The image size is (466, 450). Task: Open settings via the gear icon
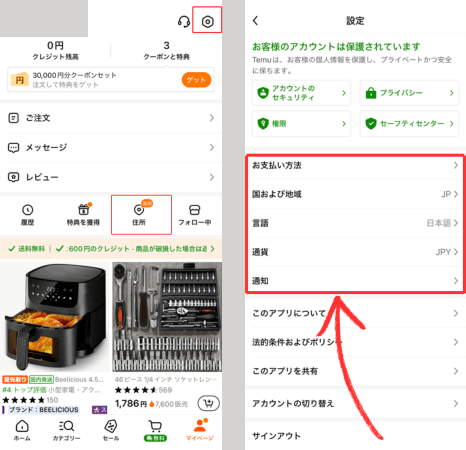tap(207, 22)
